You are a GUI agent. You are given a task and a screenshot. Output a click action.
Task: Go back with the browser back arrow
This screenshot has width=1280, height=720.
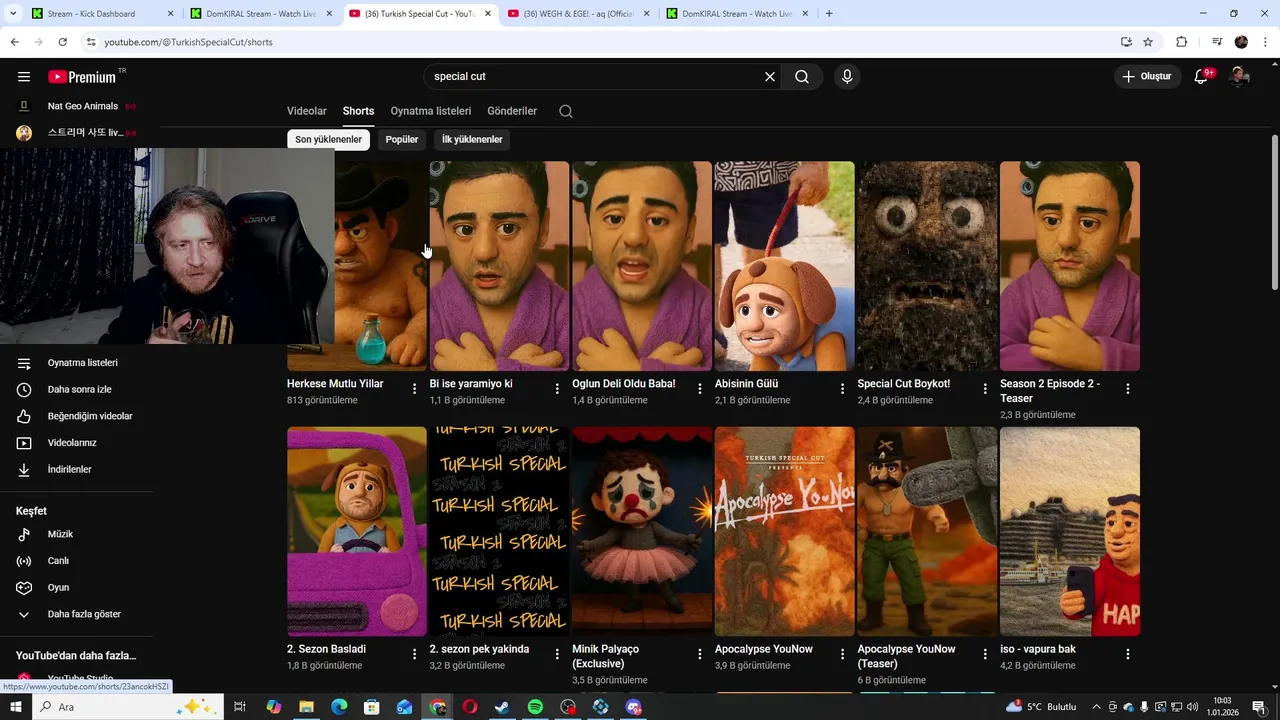click(x=14, y=42)
